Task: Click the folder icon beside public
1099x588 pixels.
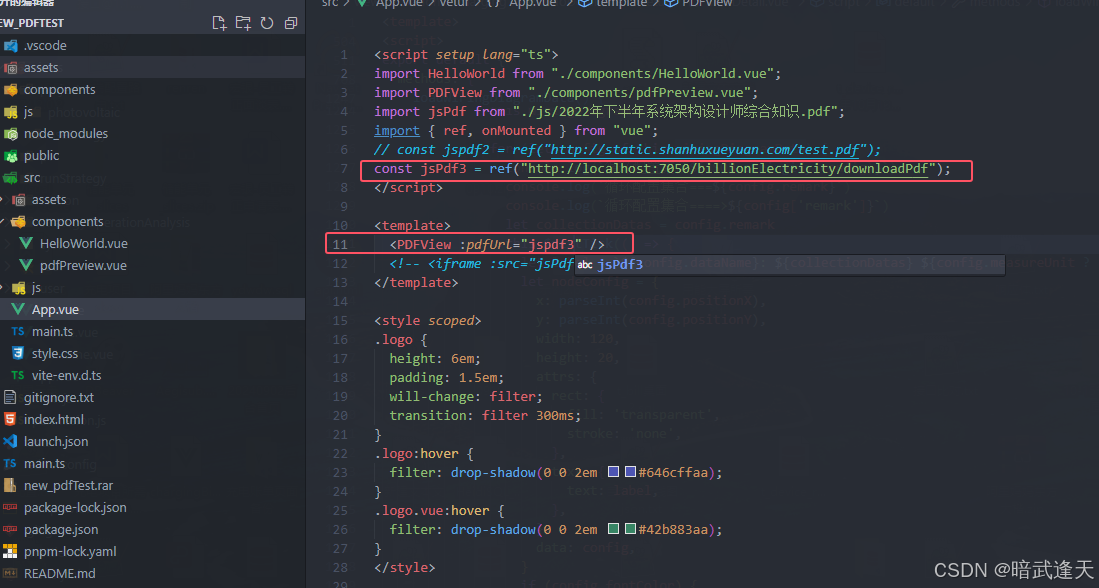Action: tap(11, 156)
